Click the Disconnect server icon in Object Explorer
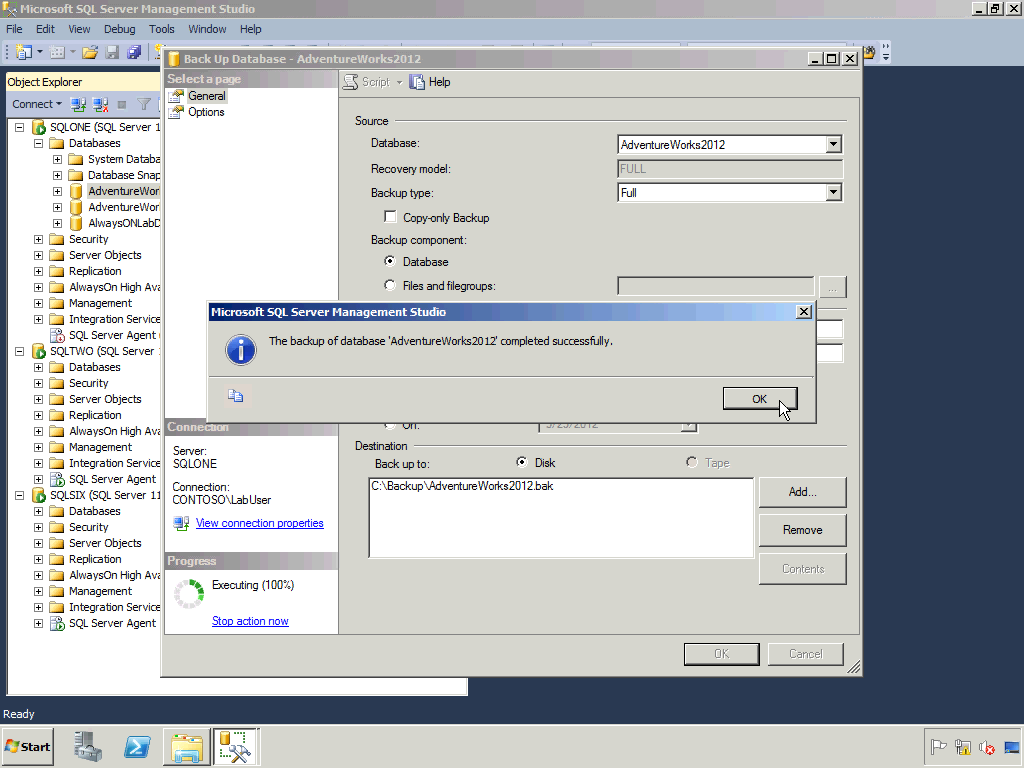Viewport: 1024px width, 768px height. (x=101, y=104)
